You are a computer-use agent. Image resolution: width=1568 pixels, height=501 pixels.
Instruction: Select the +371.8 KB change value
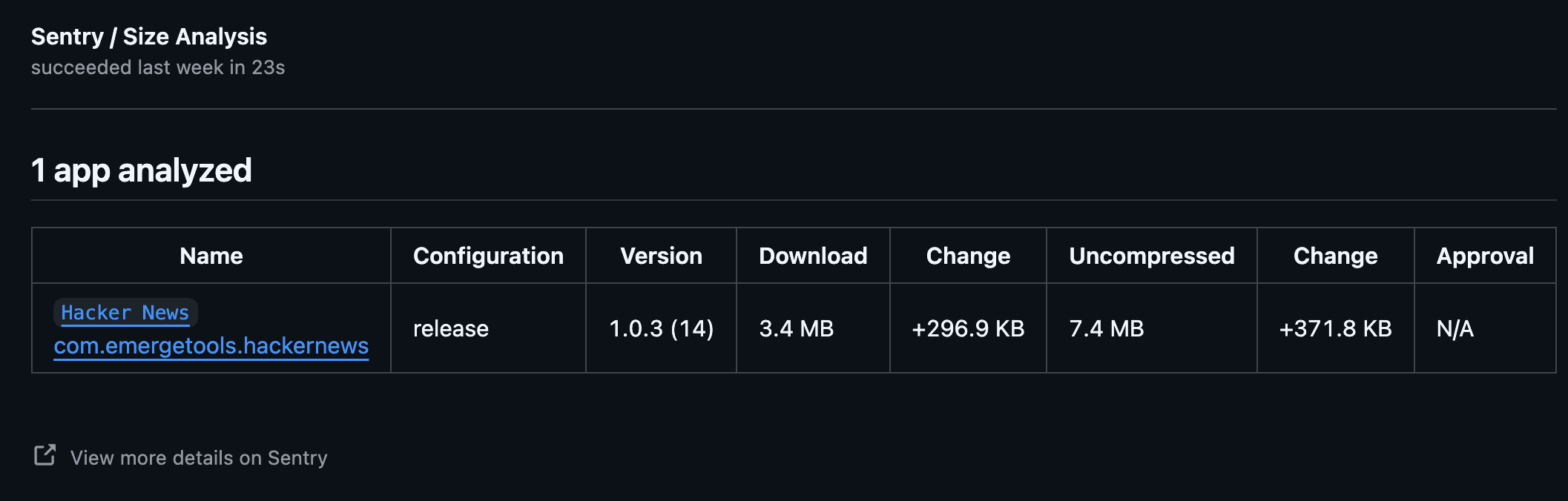[1334, 328]
